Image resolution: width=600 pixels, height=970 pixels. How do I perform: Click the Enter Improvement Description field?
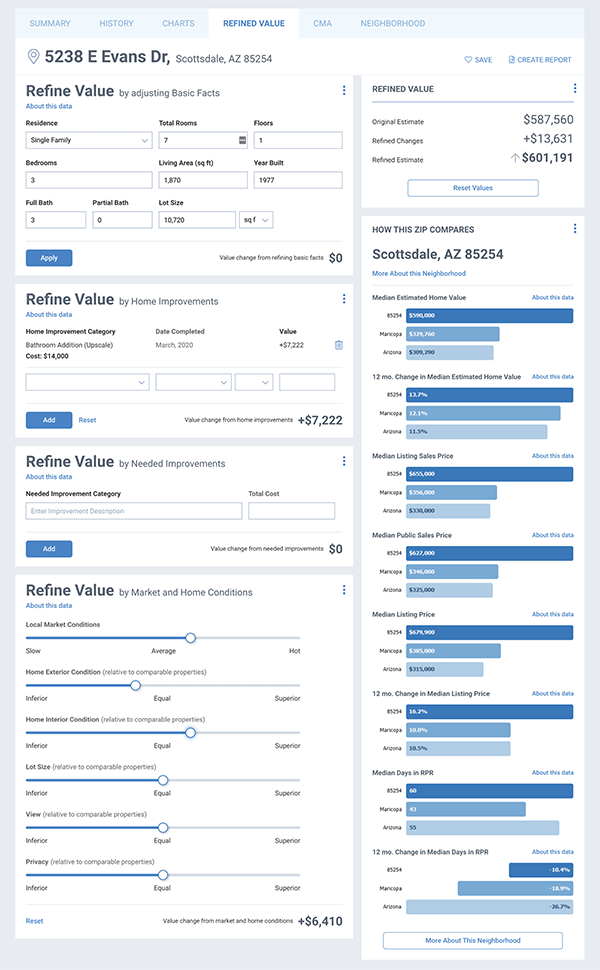click(134, 511)
